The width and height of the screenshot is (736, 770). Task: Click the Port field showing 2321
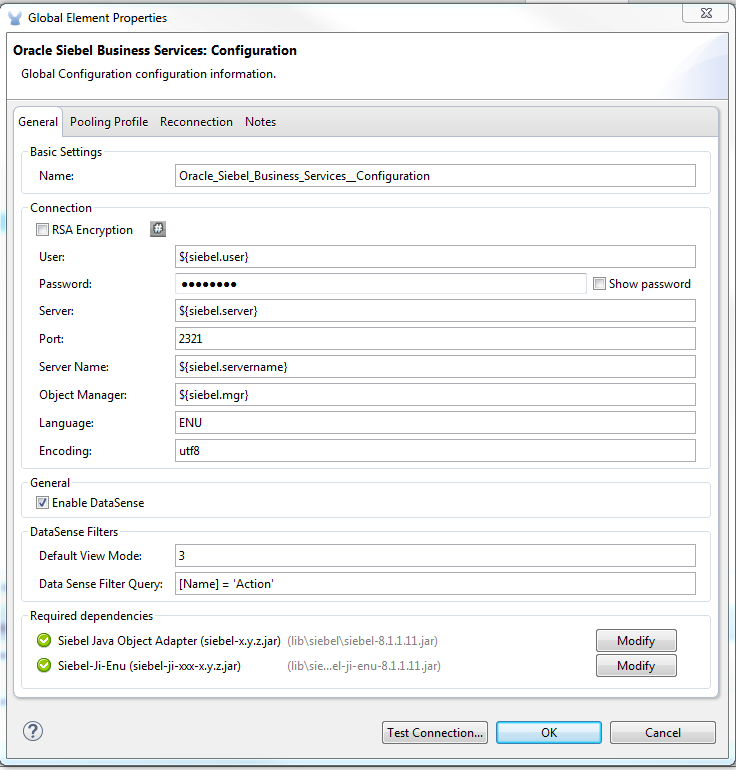435,338
